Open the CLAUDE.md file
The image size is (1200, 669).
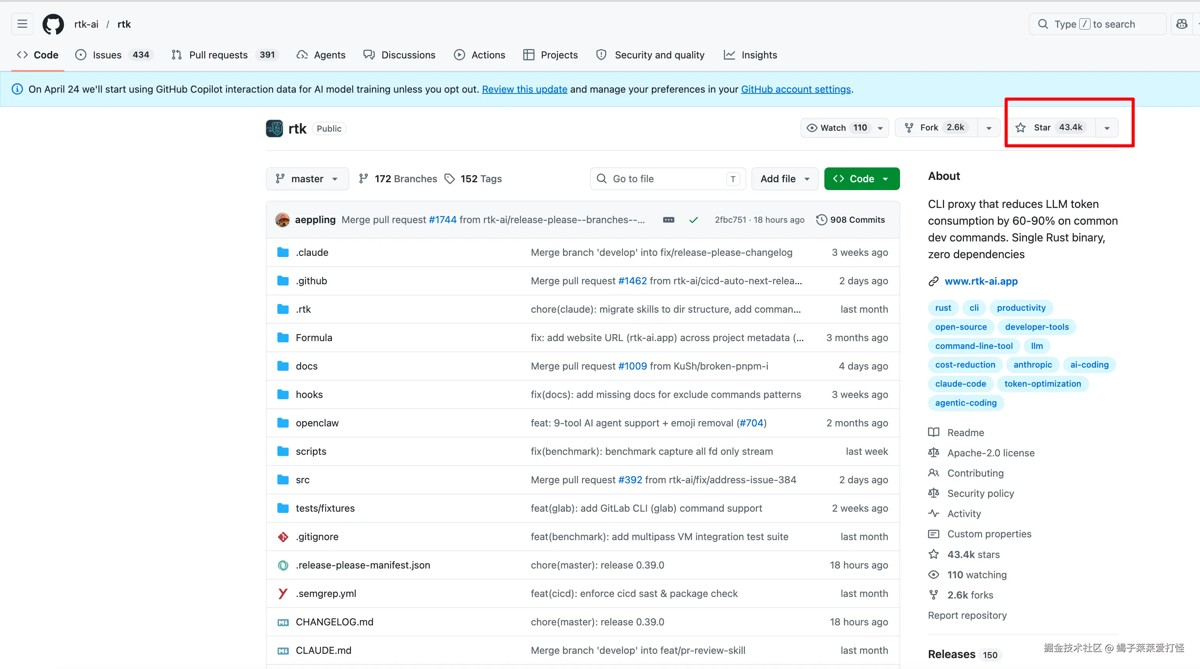tap(323, 651)
